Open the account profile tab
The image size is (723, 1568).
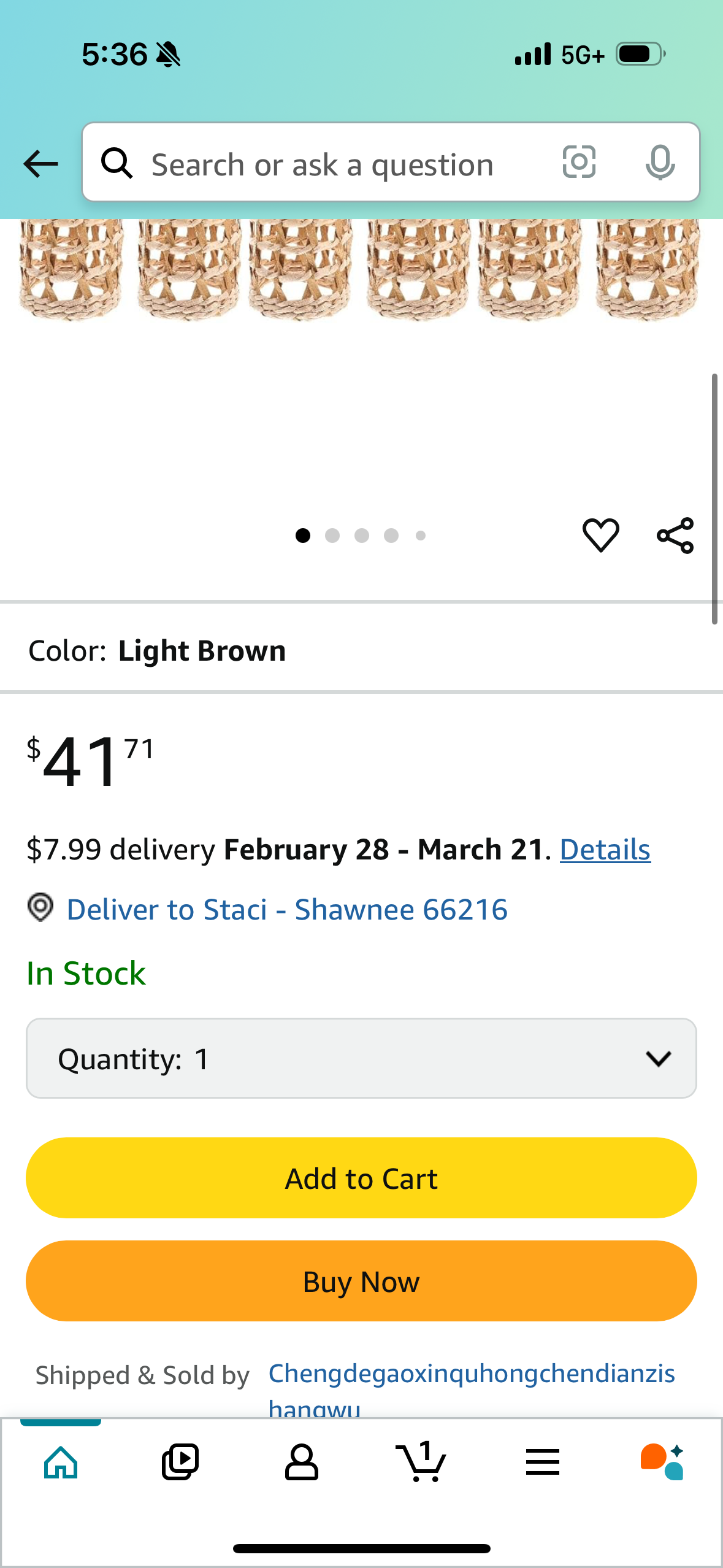(301, 1462)
